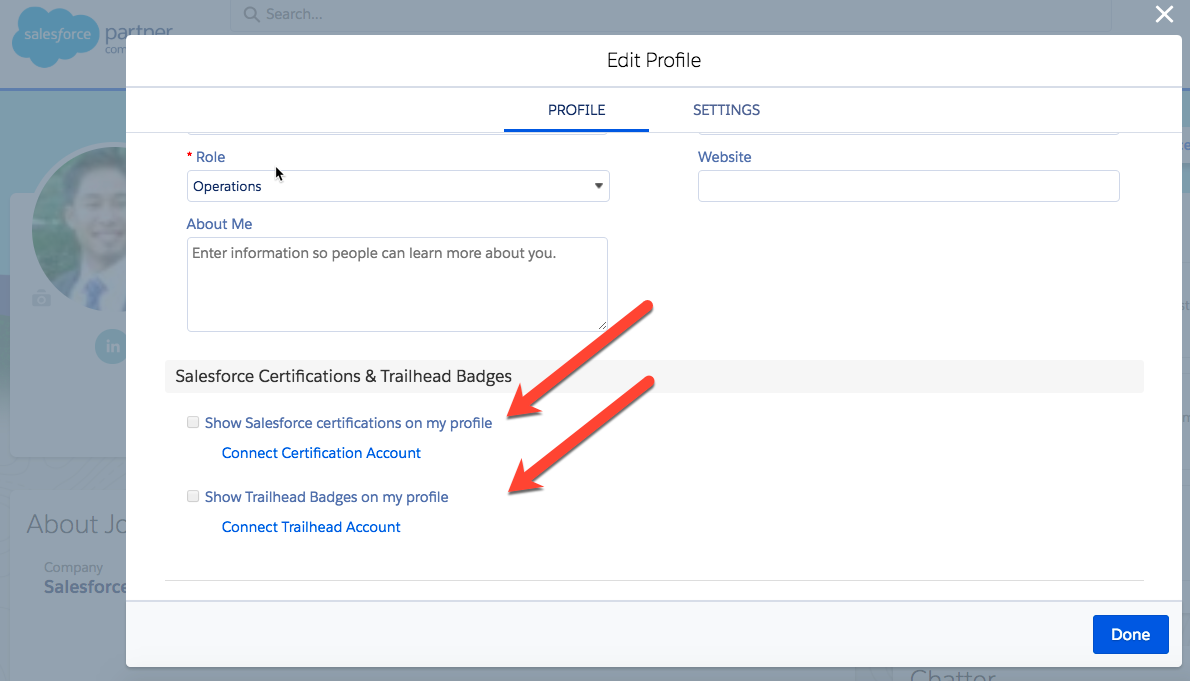The height and width of the screenshot is (681, 1190).
Task: Enable Show Salesforce certifications checkbox
Action: (x=193, y=423)
